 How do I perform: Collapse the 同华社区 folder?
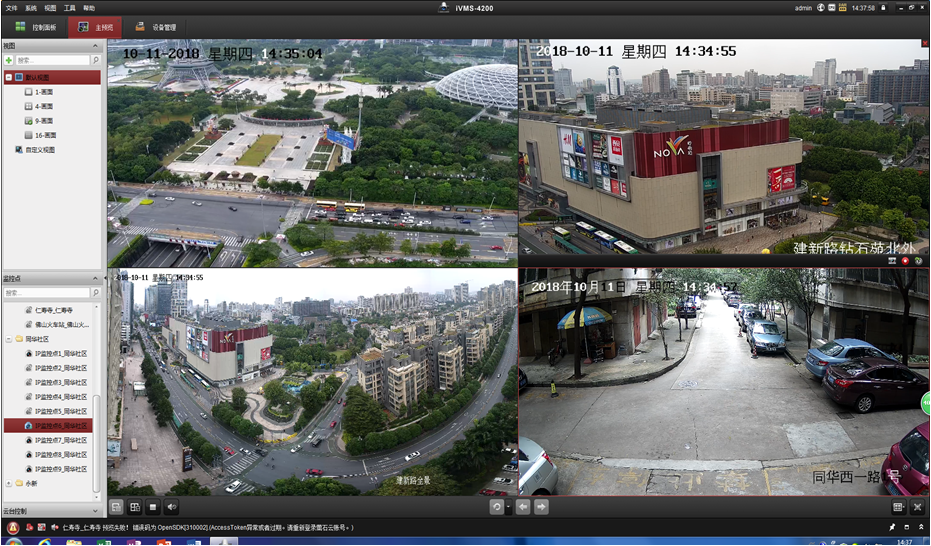(9, 339)
